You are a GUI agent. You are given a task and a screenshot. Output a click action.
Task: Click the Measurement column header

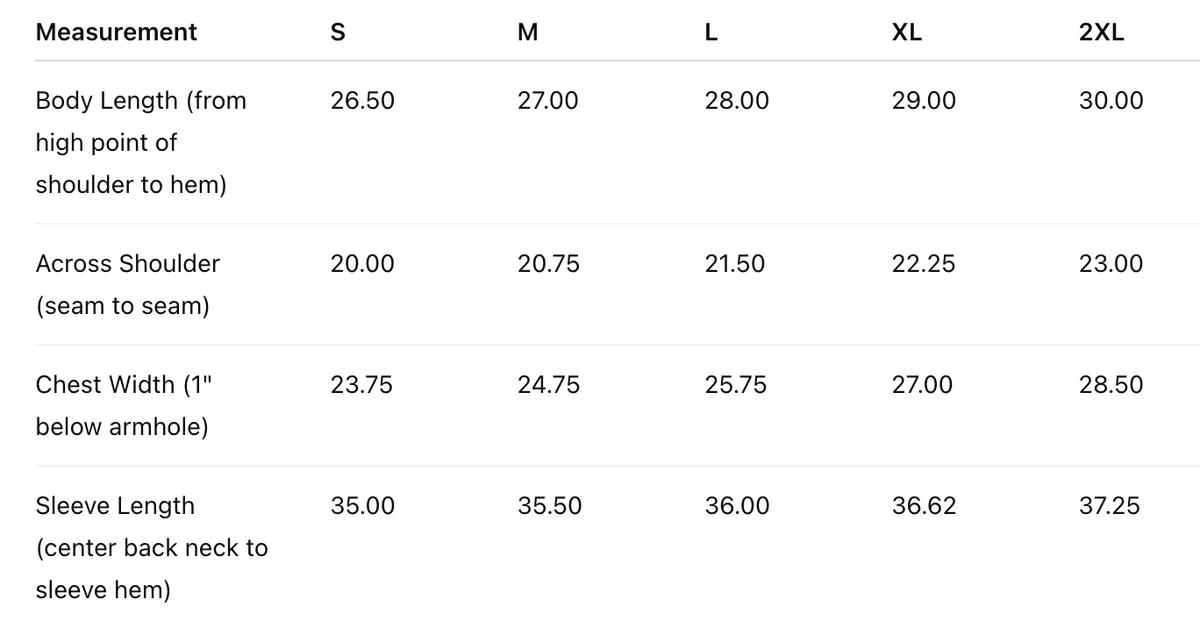pos(116,32)
